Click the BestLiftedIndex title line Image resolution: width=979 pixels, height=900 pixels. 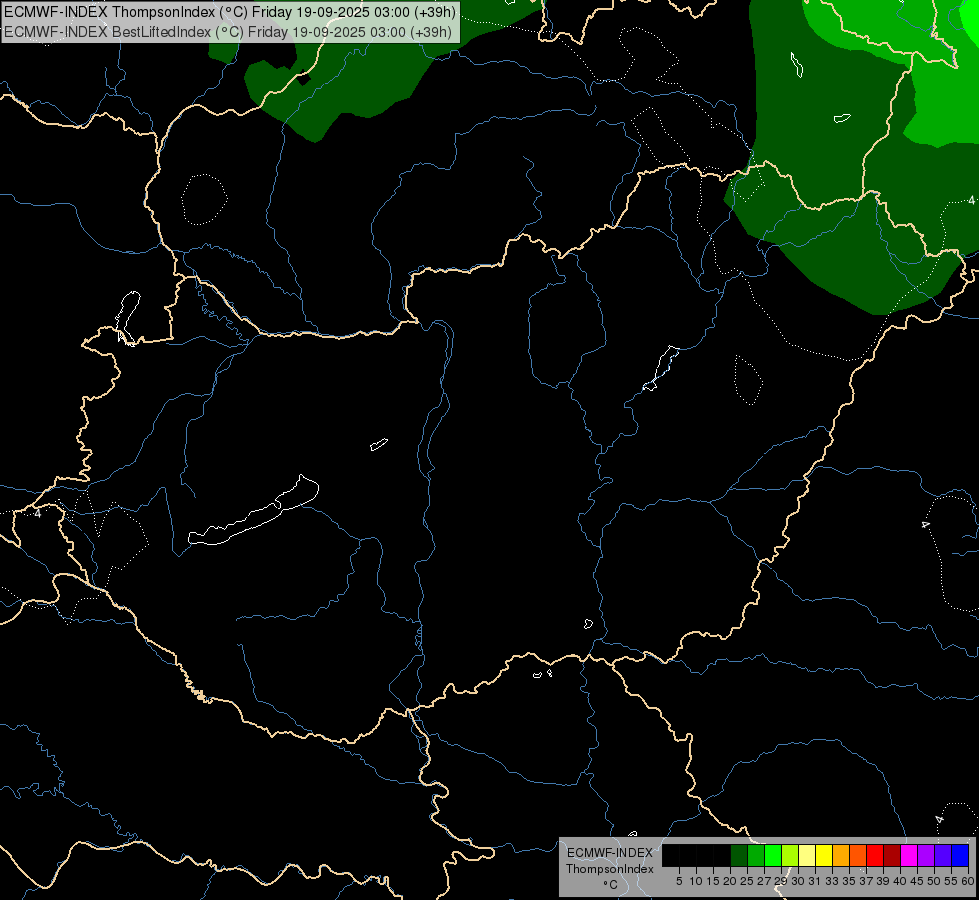point(228,31)
